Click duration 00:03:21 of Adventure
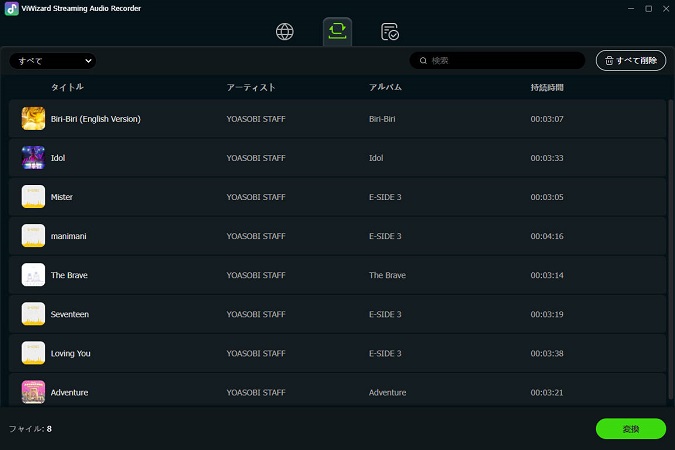 547,393
